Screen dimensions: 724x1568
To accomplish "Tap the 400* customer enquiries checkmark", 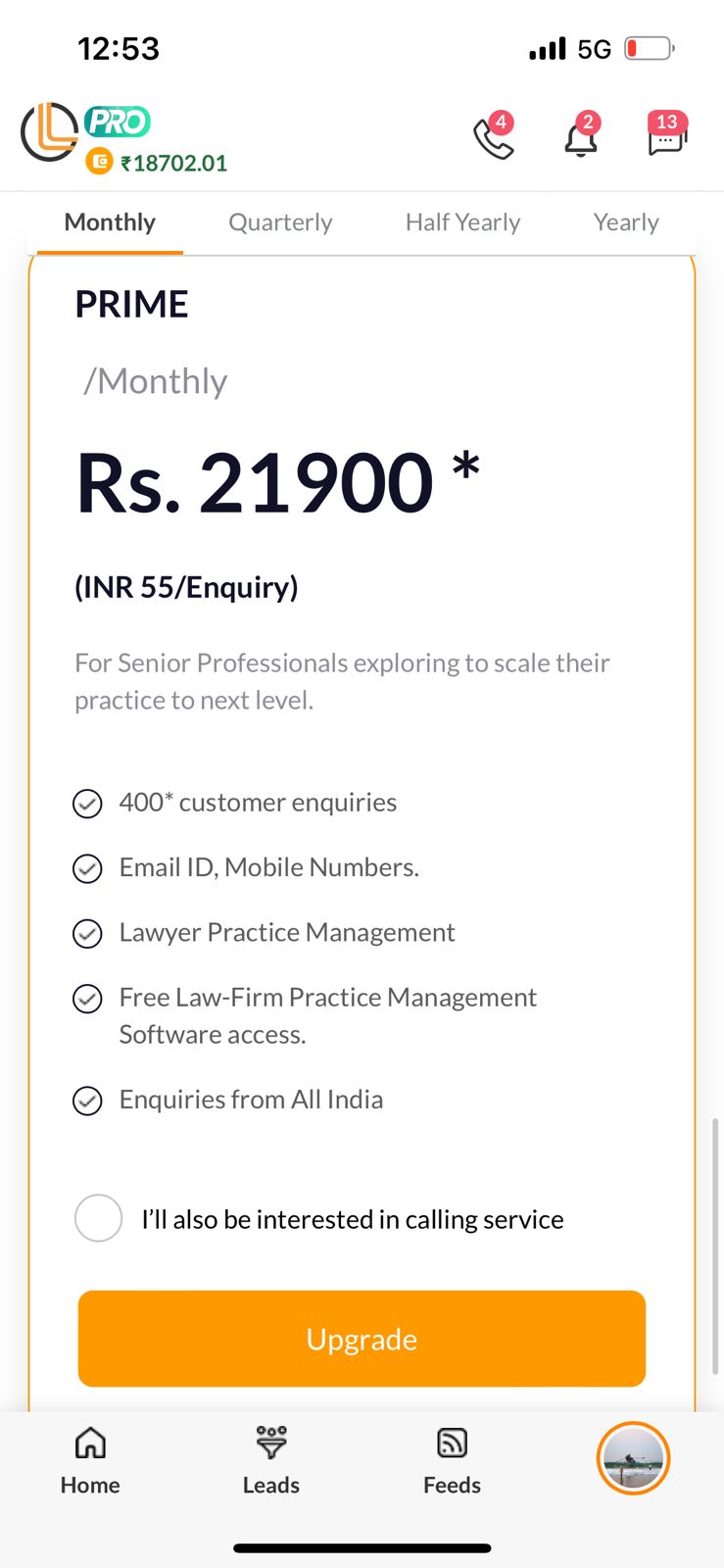I will 88,804.
